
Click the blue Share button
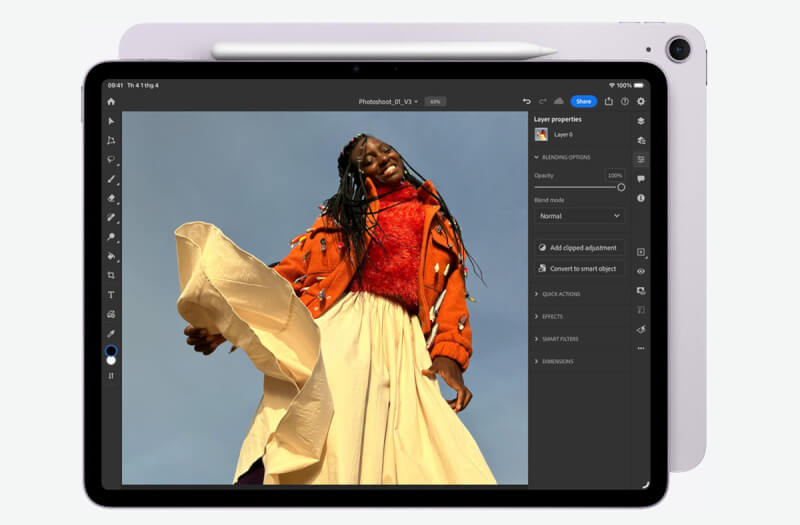[x=583, y=101]
